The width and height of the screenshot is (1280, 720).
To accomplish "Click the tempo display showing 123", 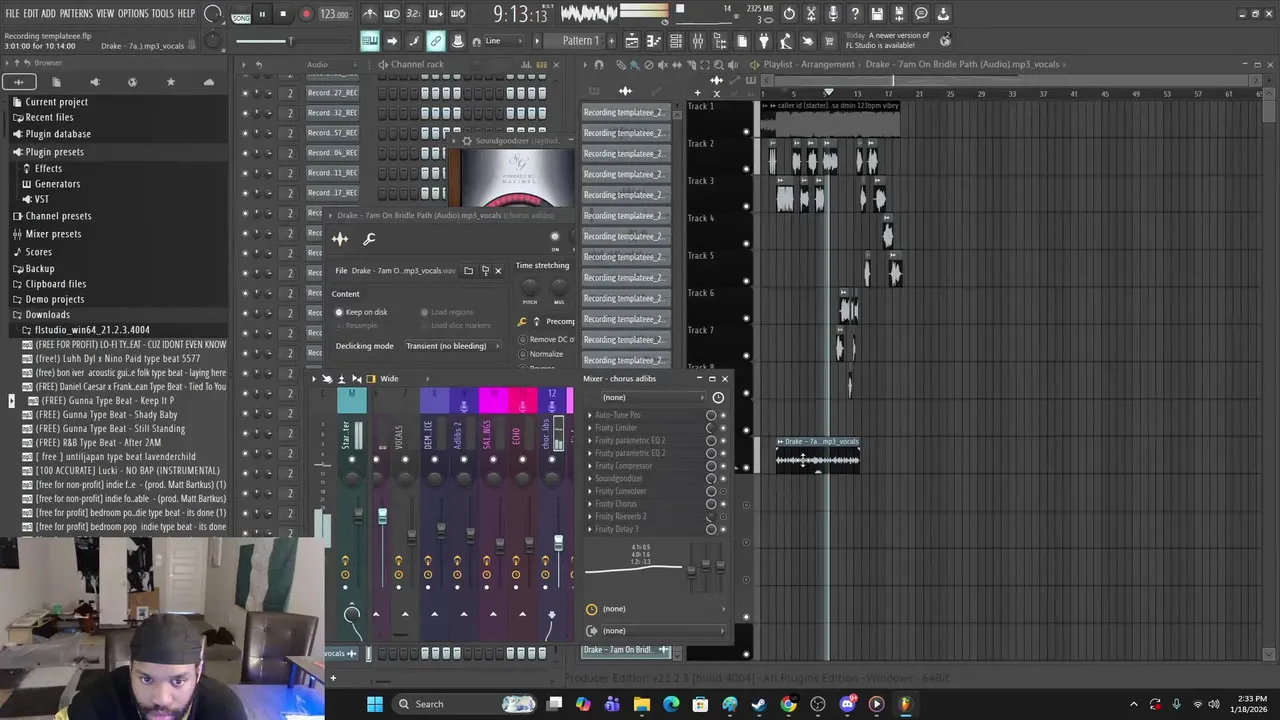I will click(x=334, y=14).
